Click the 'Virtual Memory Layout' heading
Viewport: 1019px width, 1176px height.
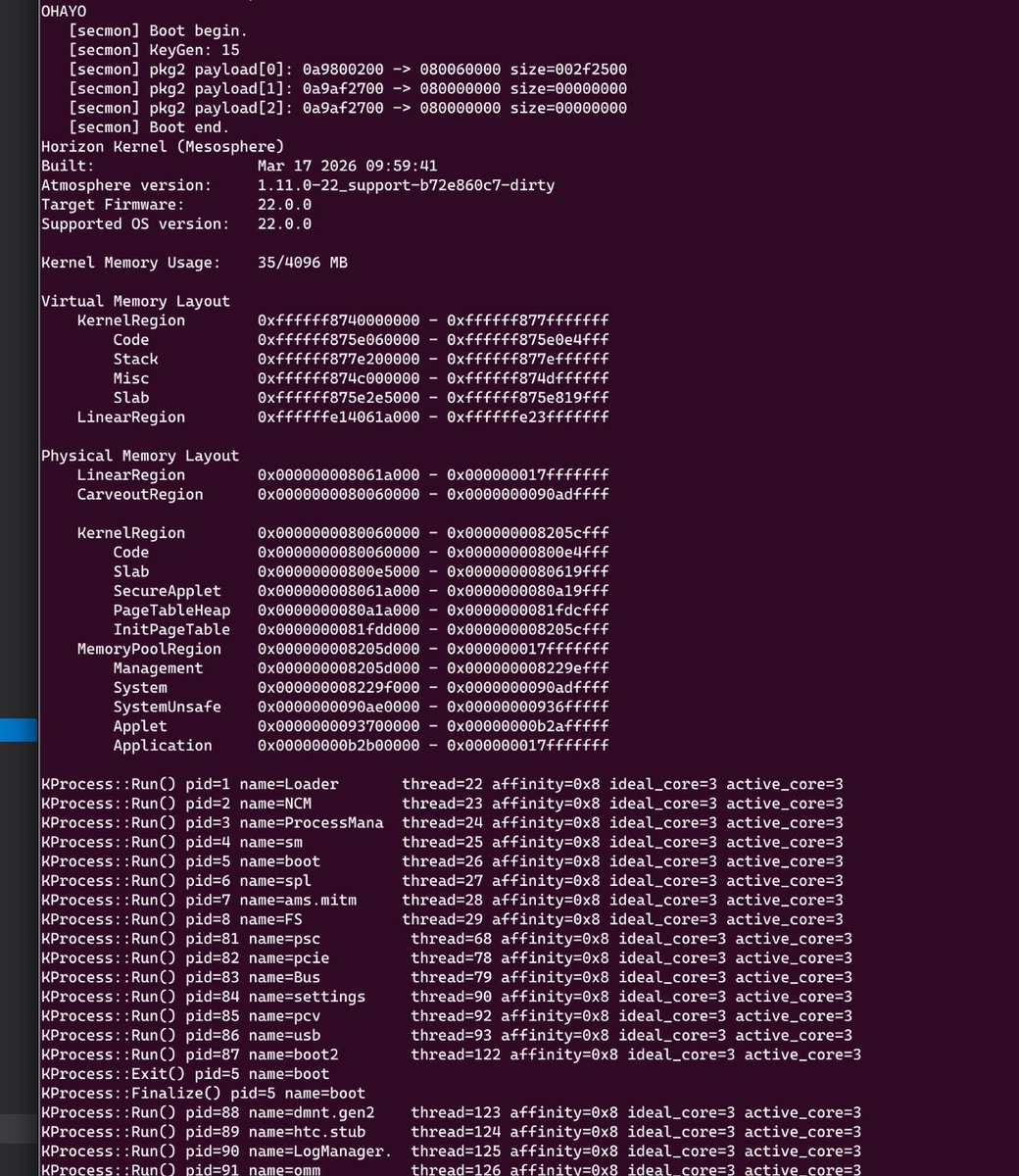coord(135,302)
